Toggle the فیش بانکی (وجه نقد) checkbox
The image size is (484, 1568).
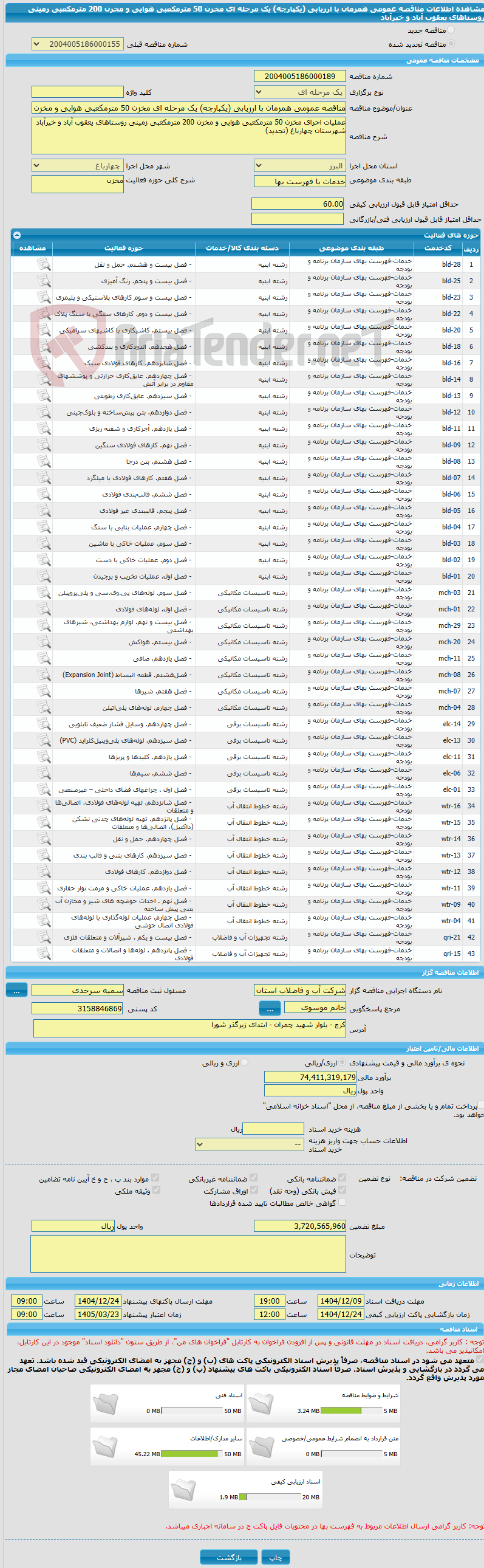(342, 1190)
